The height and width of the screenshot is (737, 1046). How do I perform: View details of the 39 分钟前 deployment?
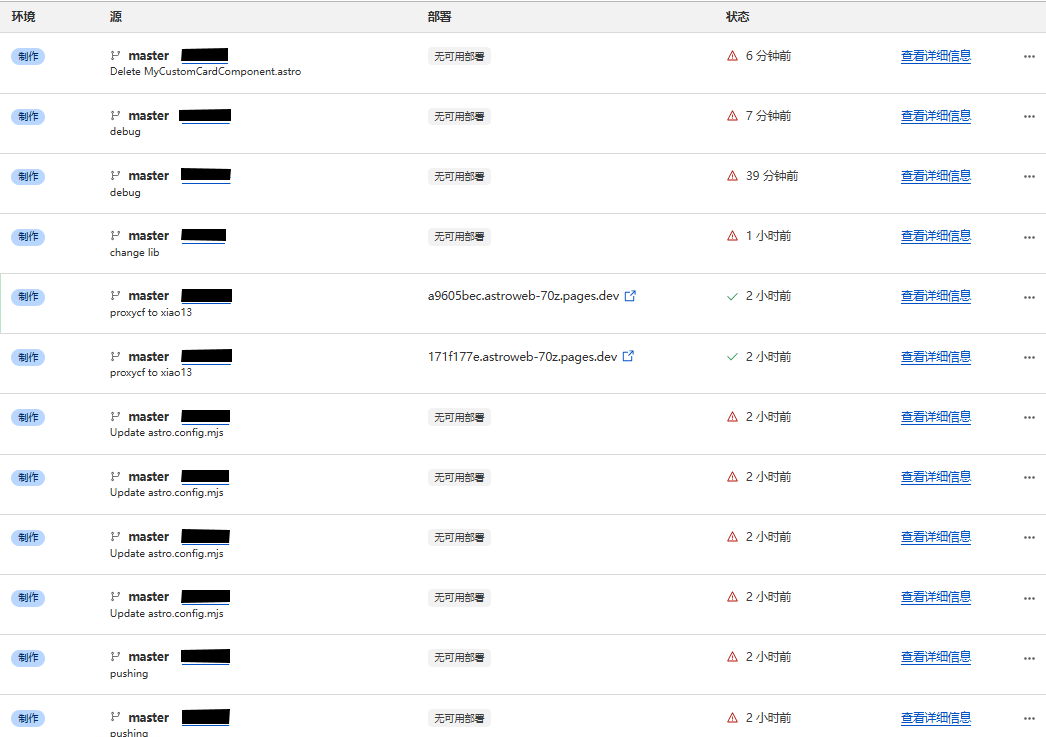pos(935,176)
